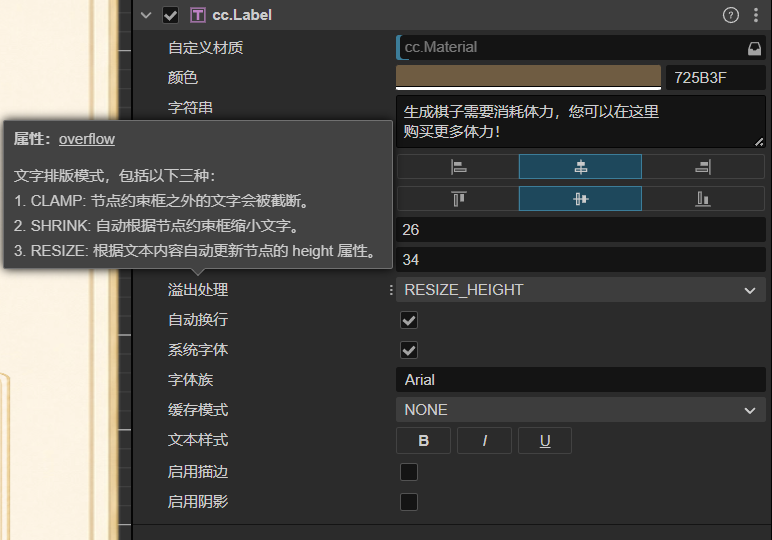The image size is (772, 540).
Task: Toggle the 自动换行 checkbox
Action: (x=409, y=320)
